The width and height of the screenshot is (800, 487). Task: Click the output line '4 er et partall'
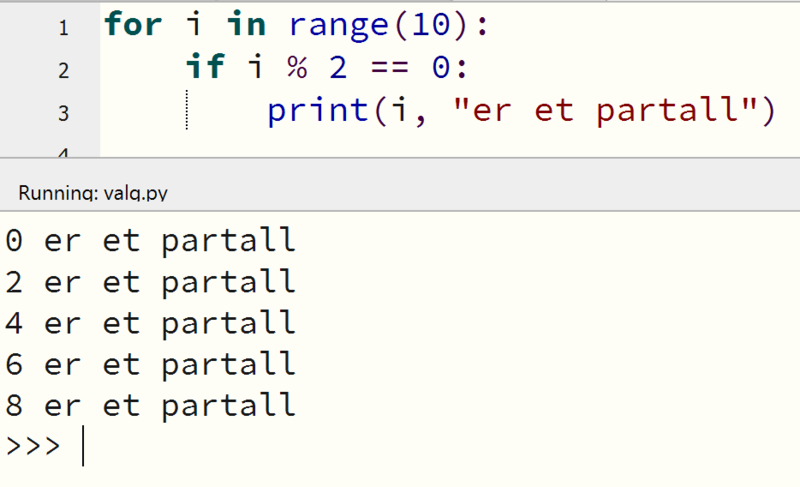click(150, 323)
